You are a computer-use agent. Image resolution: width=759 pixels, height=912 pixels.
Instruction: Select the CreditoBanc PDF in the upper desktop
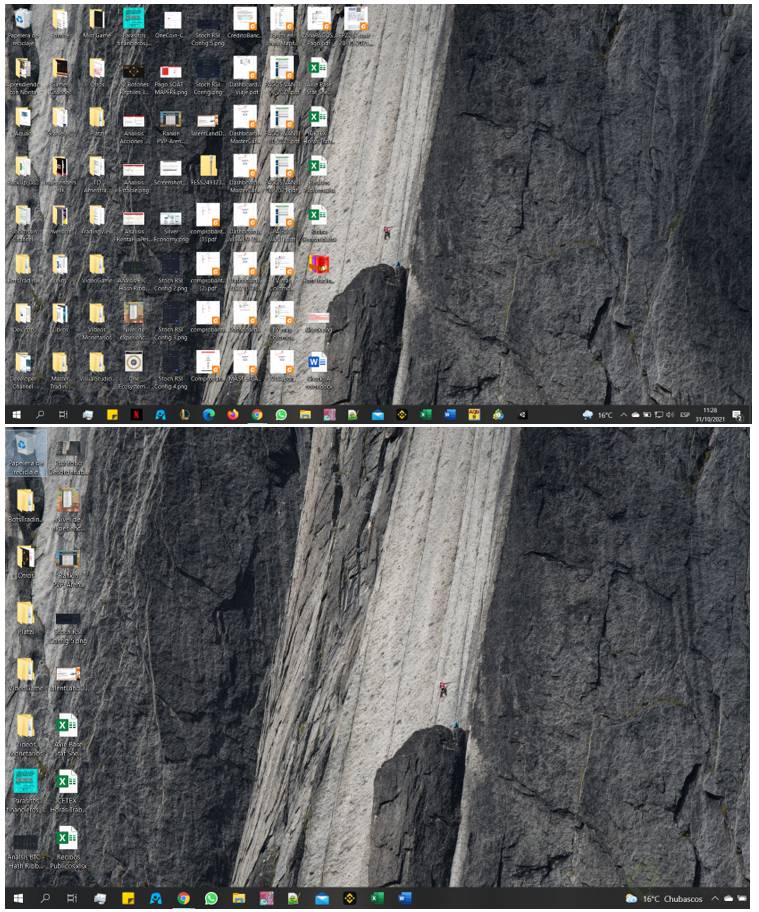tap(245, 23)
